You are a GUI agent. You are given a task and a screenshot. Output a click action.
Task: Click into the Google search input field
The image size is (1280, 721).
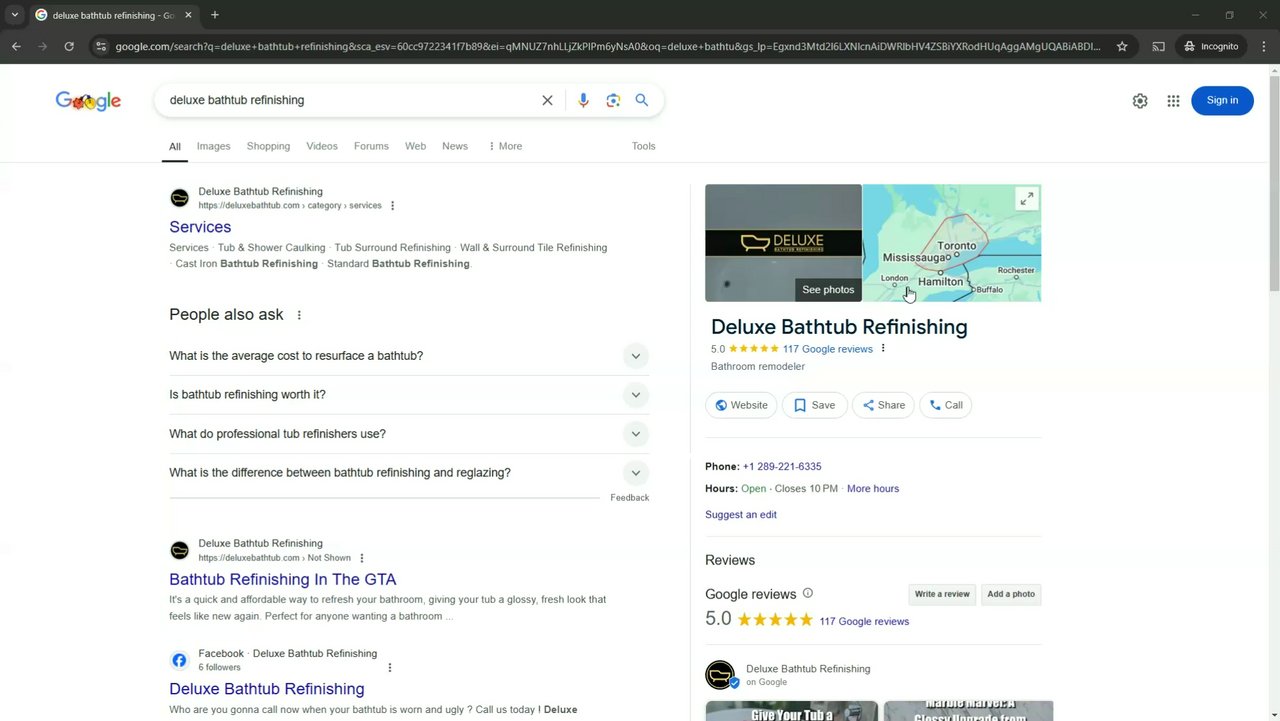(x=350, y=100)
